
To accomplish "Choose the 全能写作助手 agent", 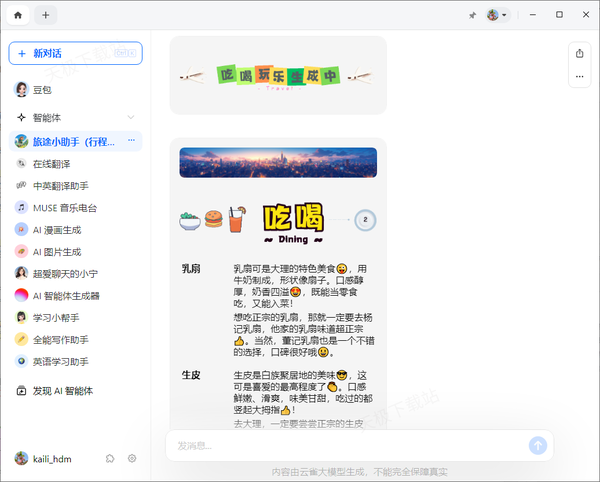I will pos(60,339).
